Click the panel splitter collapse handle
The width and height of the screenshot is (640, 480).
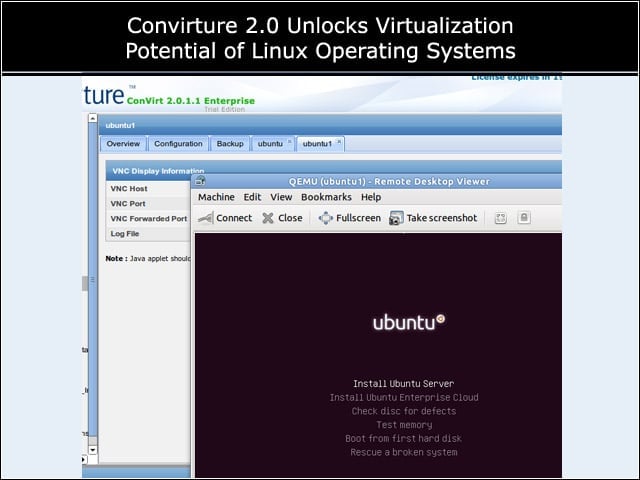(93, 280)
